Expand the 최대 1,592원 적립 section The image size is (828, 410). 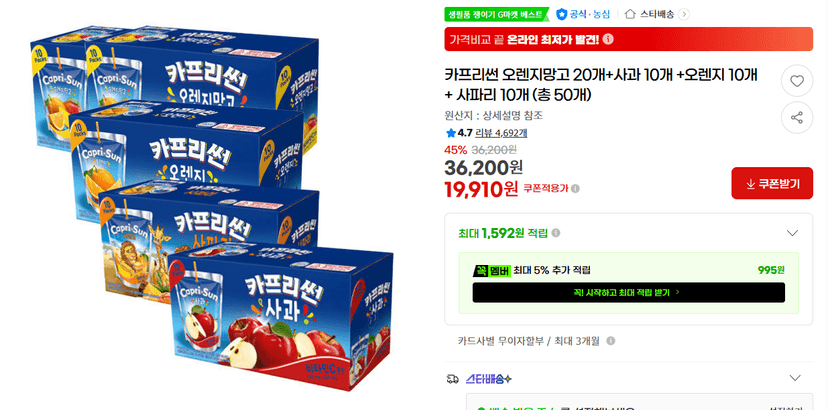792,233
